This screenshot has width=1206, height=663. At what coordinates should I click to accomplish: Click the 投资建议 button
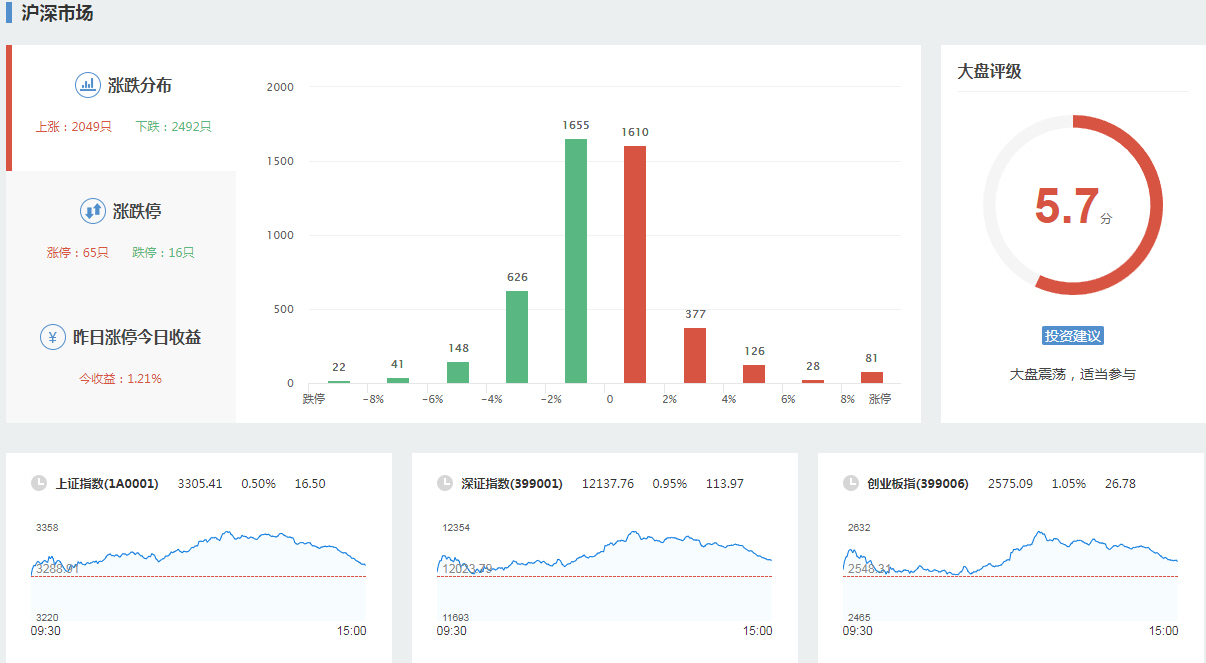pyautogui.click(x=1072, y=336)
